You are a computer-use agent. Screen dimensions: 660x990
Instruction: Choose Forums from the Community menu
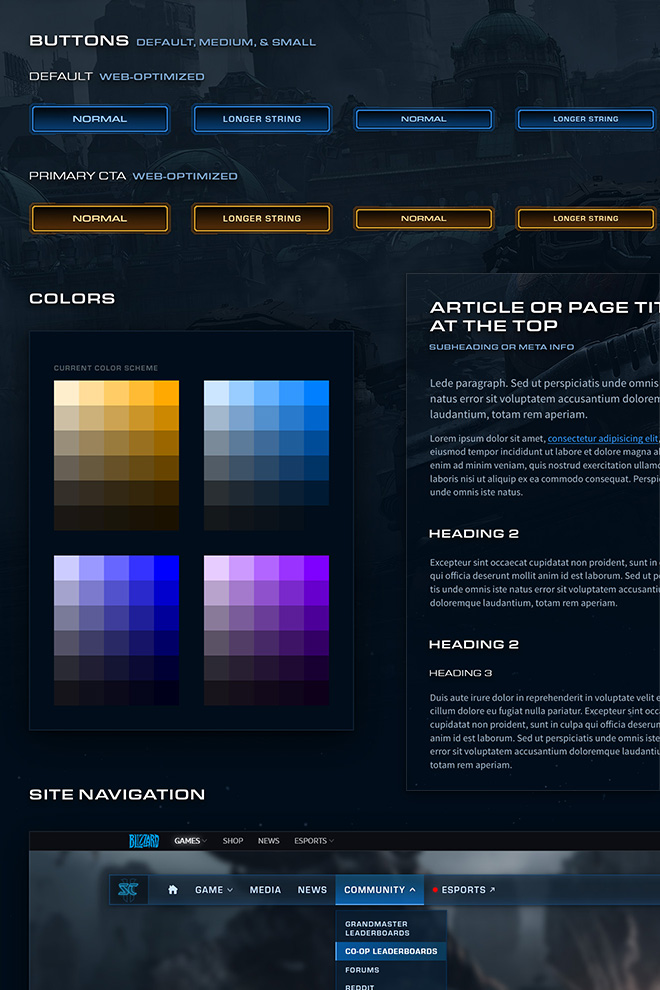[362, 970]
